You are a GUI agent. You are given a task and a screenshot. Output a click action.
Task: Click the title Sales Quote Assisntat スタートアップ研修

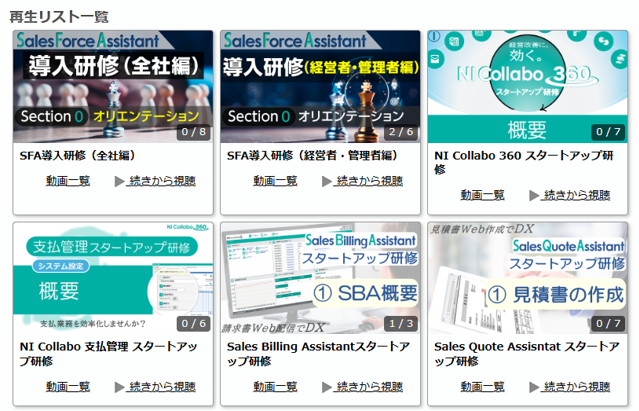(527, 354)
